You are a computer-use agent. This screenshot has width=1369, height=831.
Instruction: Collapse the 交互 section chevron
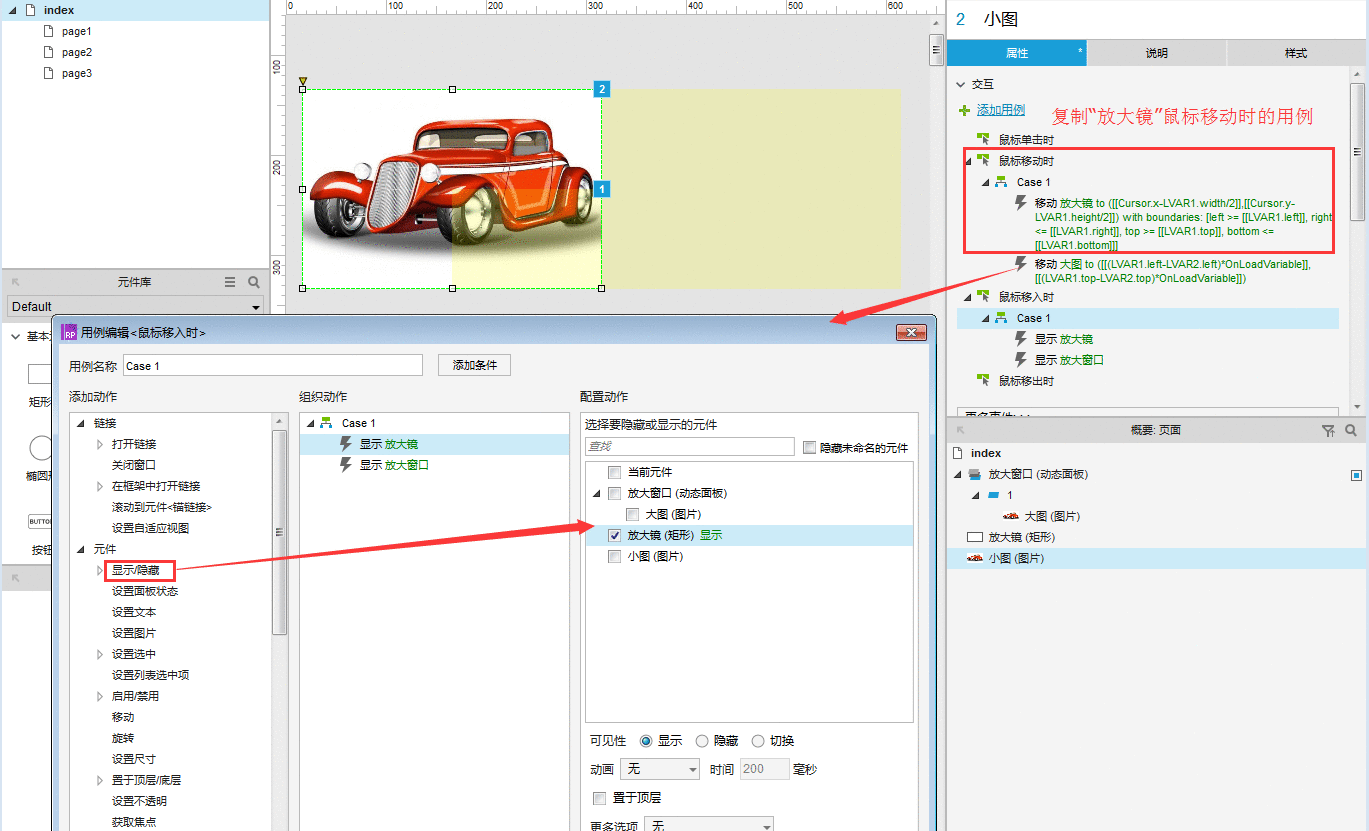point(961,85)
